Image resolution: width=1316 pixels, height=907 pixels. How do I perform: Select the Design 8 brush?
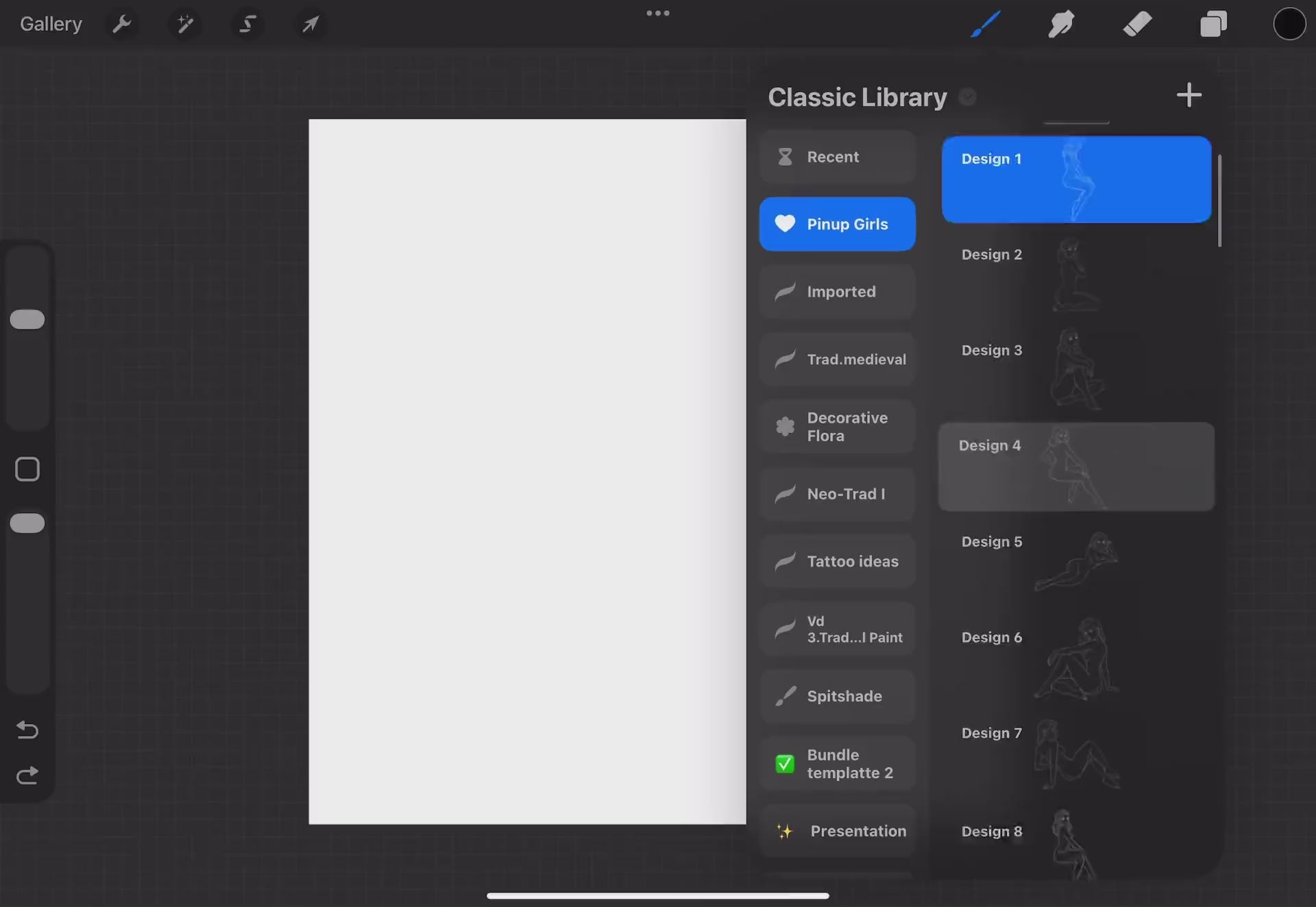pos(1076,844)
